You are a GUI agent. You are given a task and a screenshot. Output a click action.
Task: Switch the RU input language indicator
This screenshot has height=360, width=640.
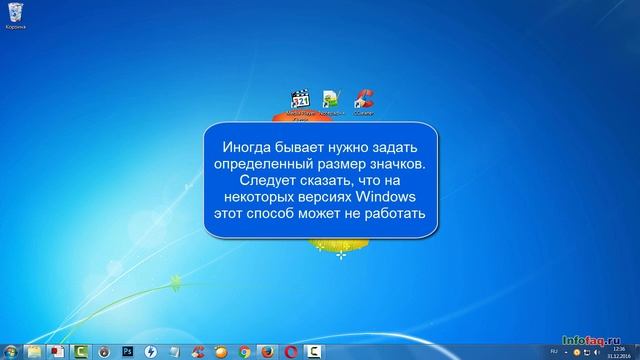pyautogui.click(x=554, y=351)
